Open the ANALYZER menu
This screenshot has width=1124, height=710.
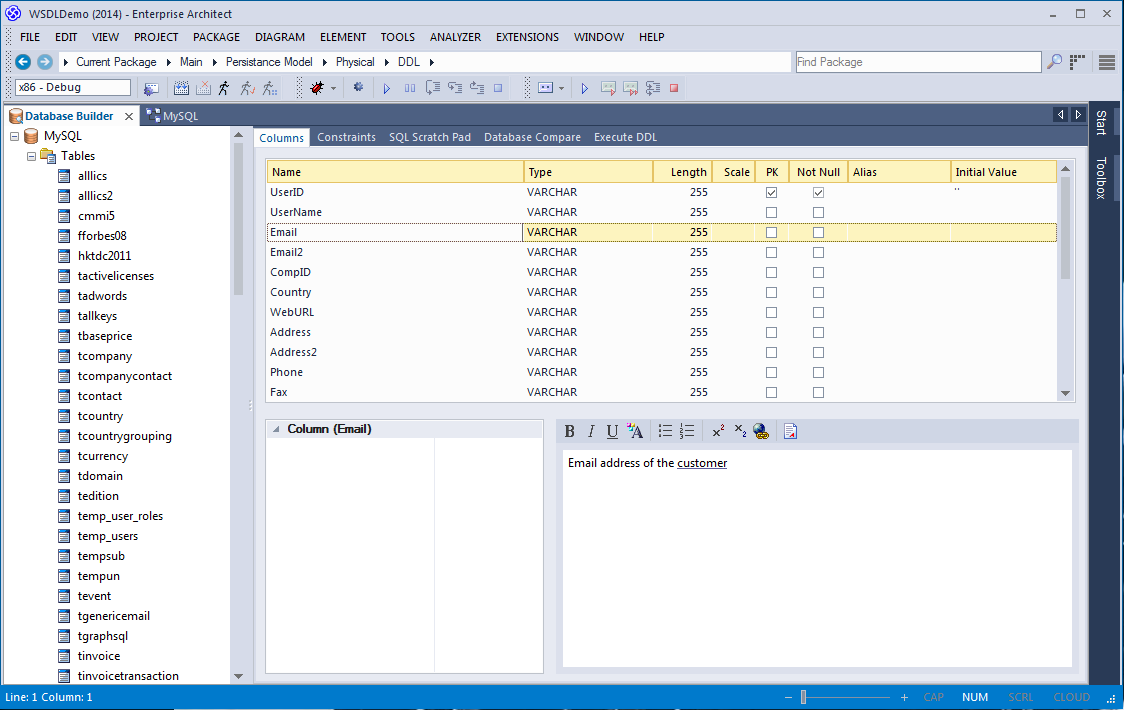(455, 37)
